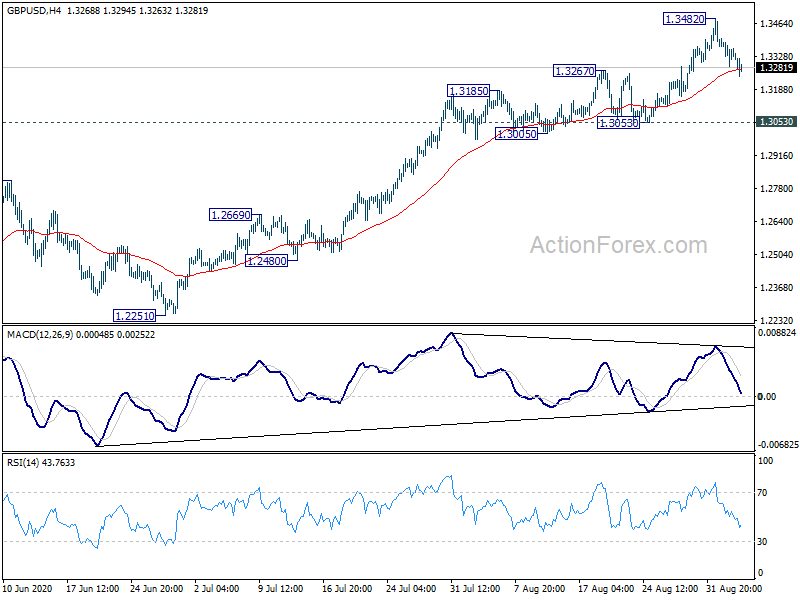This screenshot has width=800, height=600.
Task: Click the MACD -0.006825 scale value
Action: point(777,445)
